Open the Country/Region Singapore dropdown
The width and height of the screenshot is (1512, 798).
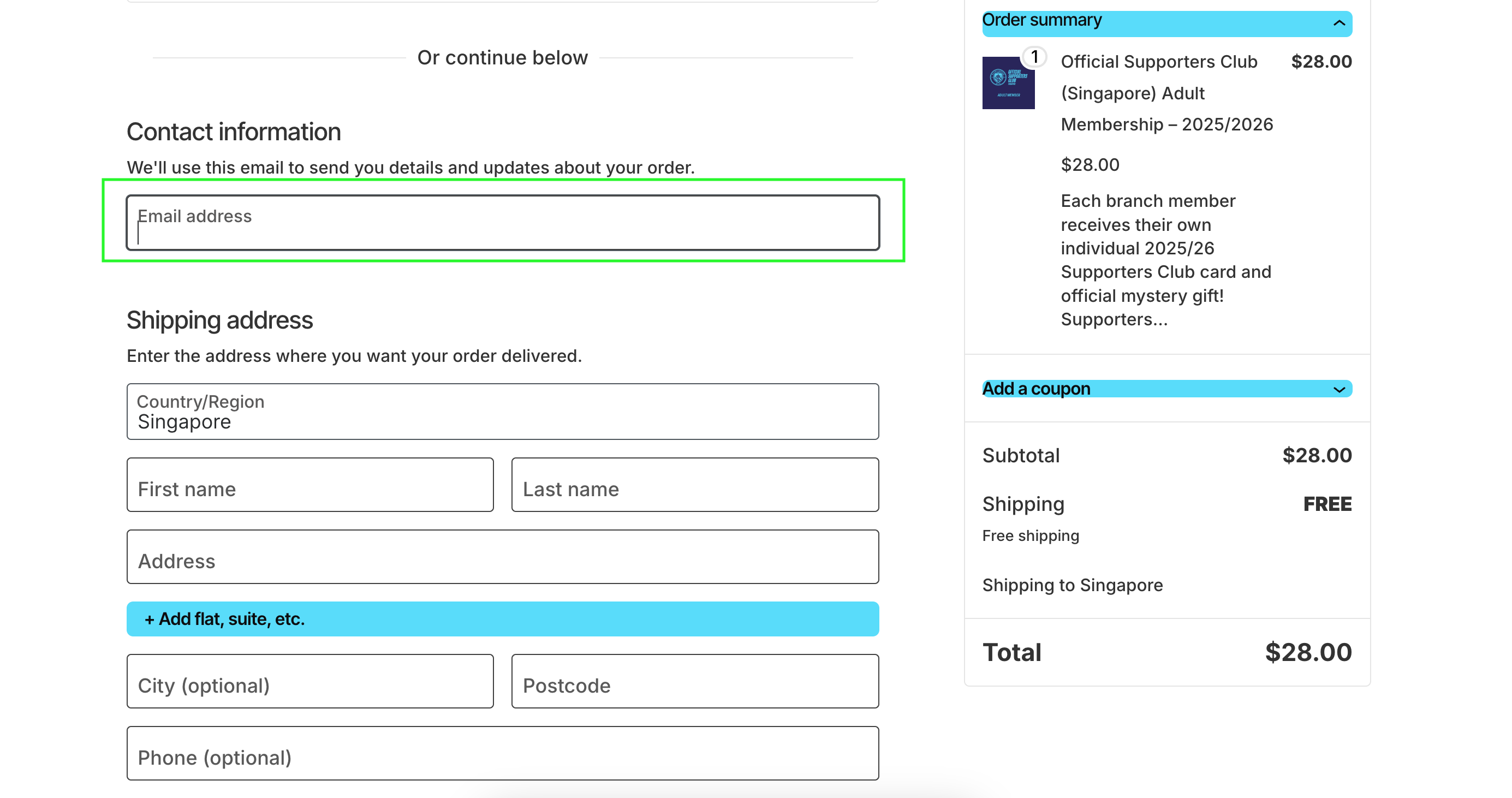502,412
